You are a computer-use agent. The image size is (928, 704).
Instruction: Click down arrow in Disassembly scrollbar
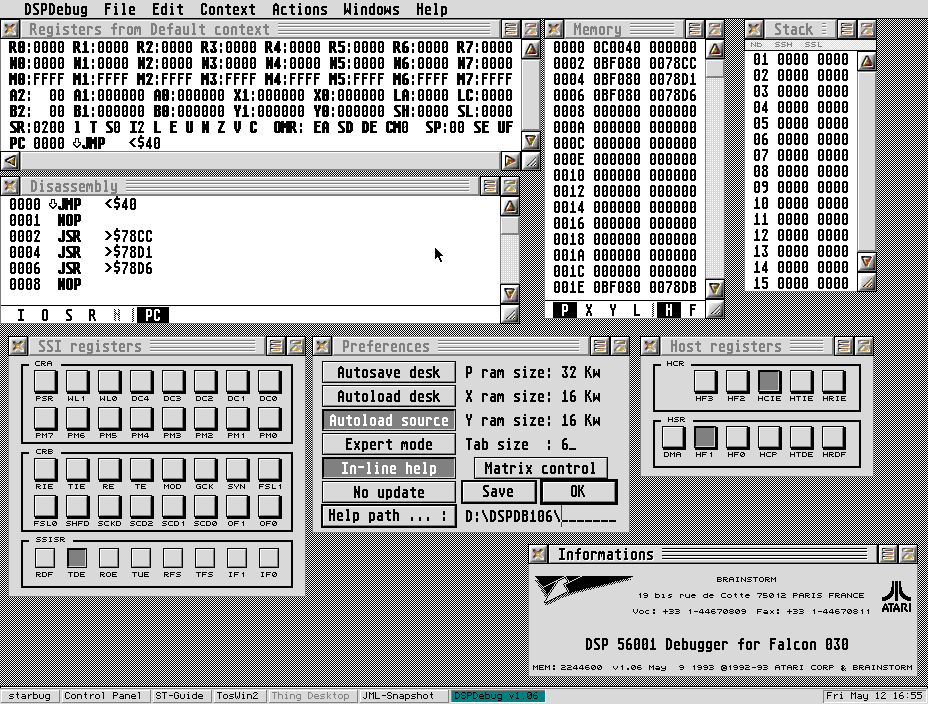click(510, 293)
